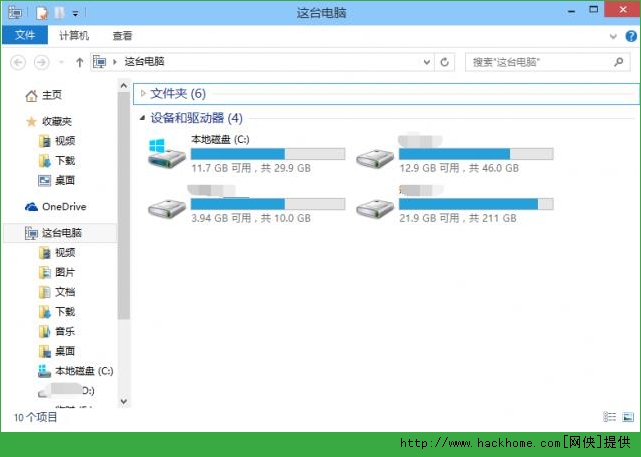Click the 收藏夹 star icon
Screen dimensions: 641x457
(x=31, y=121)
